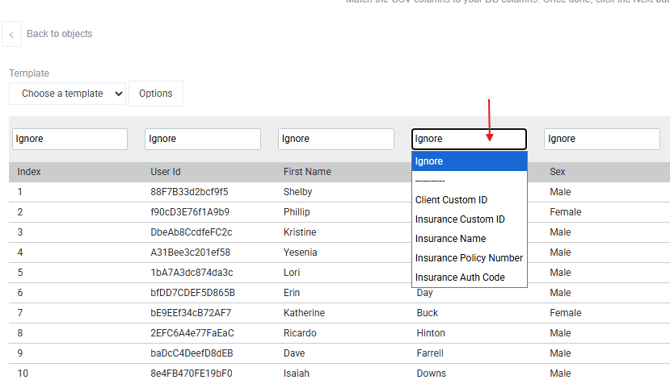Select the highlighted Ignore option in the list
This screenshot has width=670, height=384.
pyautogui.click(x=469, y=161)
